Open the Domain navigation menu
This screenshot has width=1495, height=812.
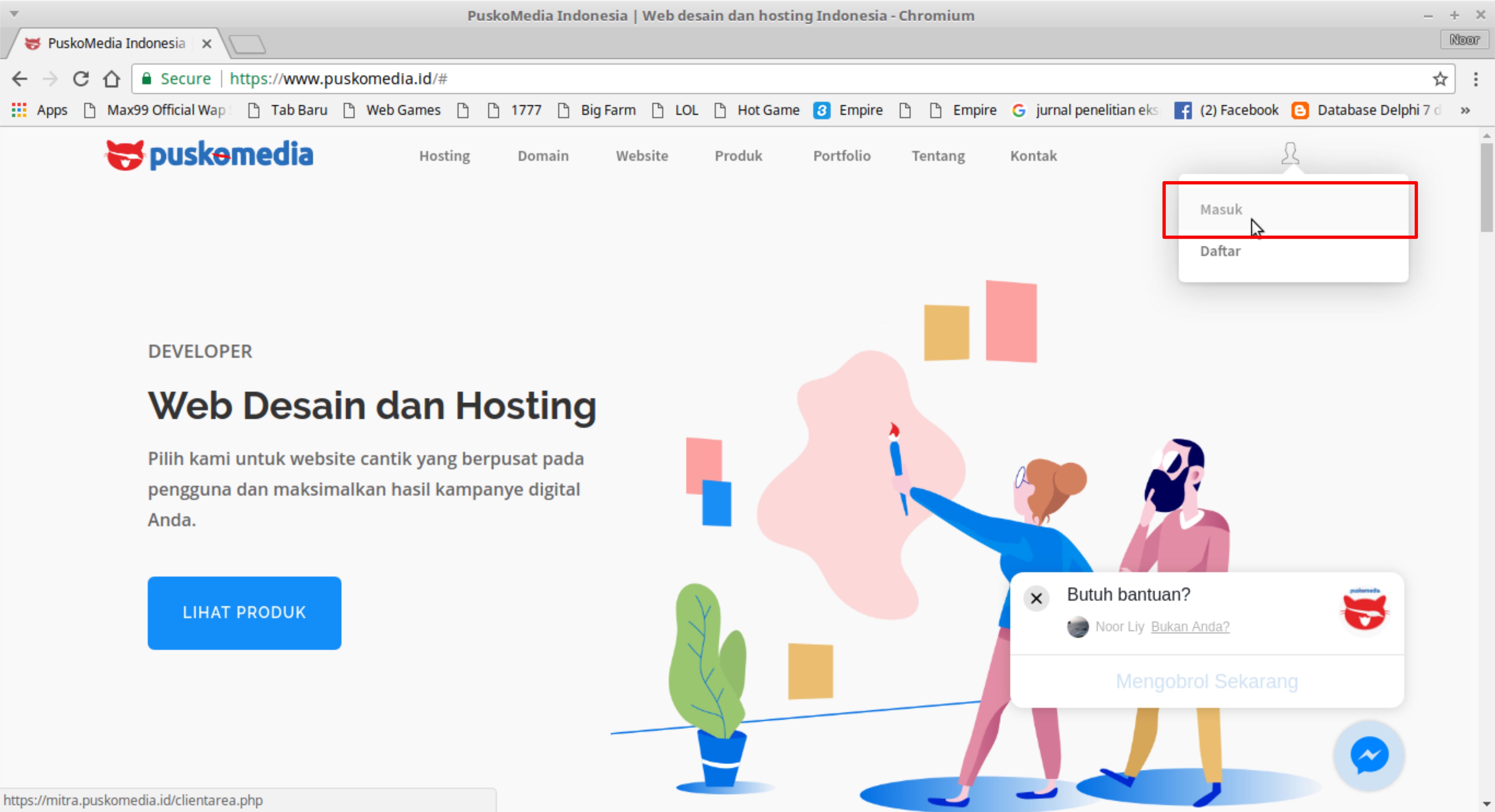click(543, 155)
